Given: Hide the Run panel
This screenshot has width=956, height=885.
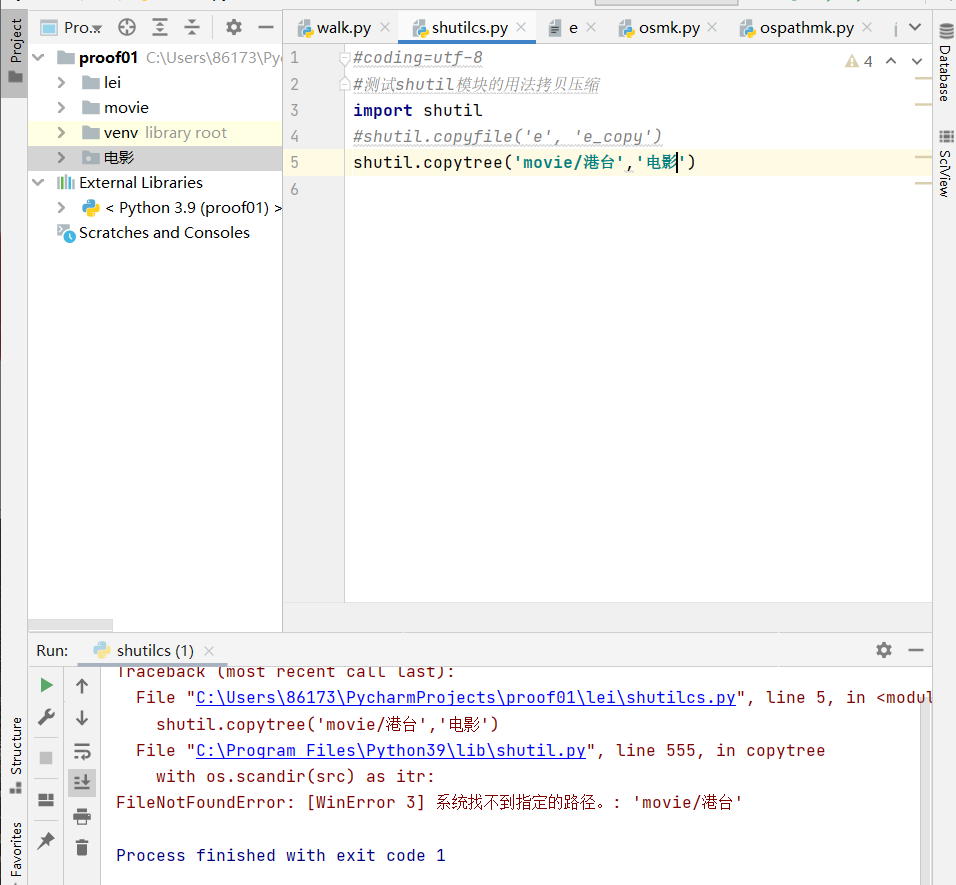Looking at the screenshot, I should [x=916, y=650].
